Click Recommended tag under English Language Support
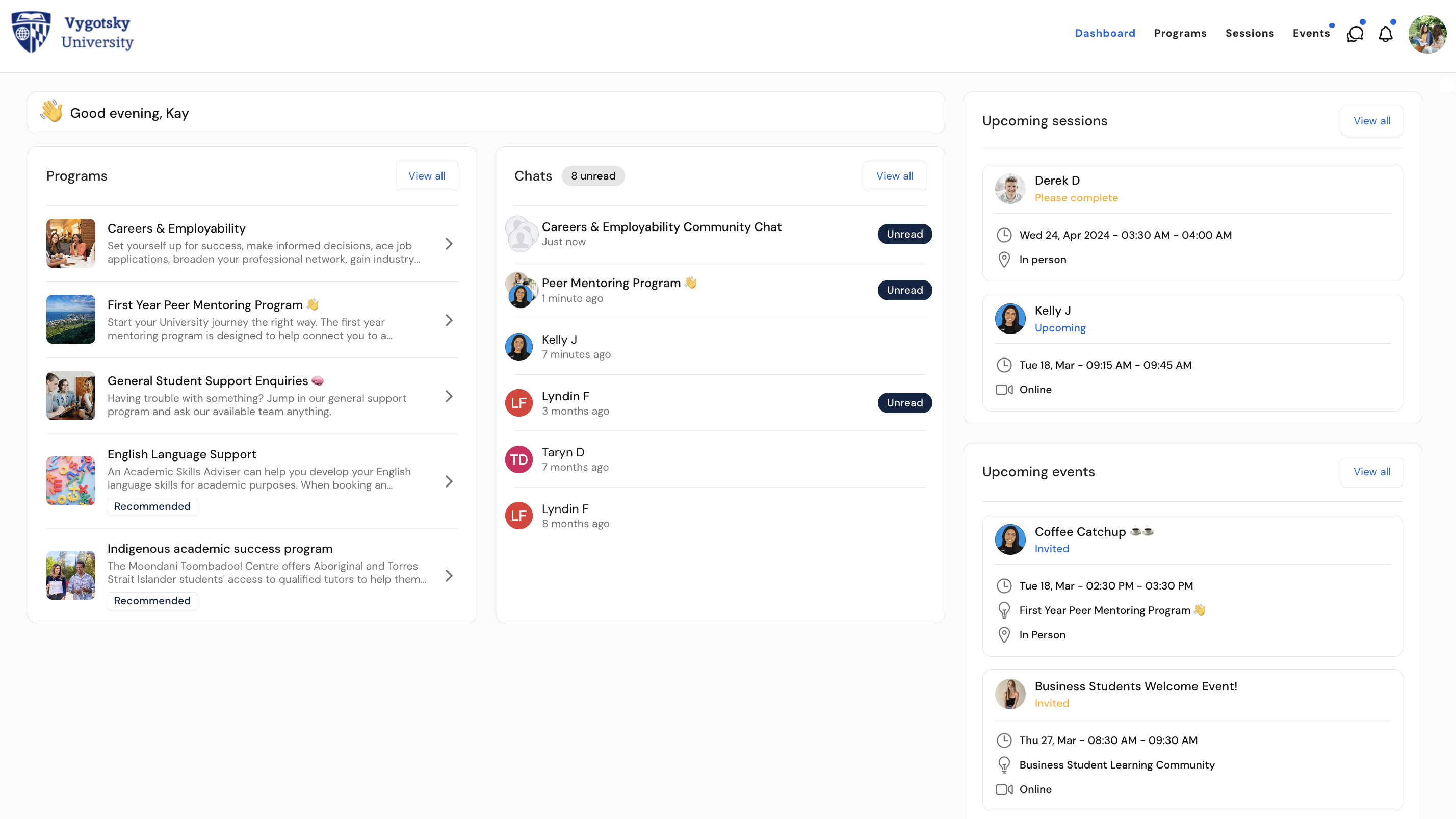Viewport: 1456px width, 819px height. pyautogui.click(x=152, y=506)
